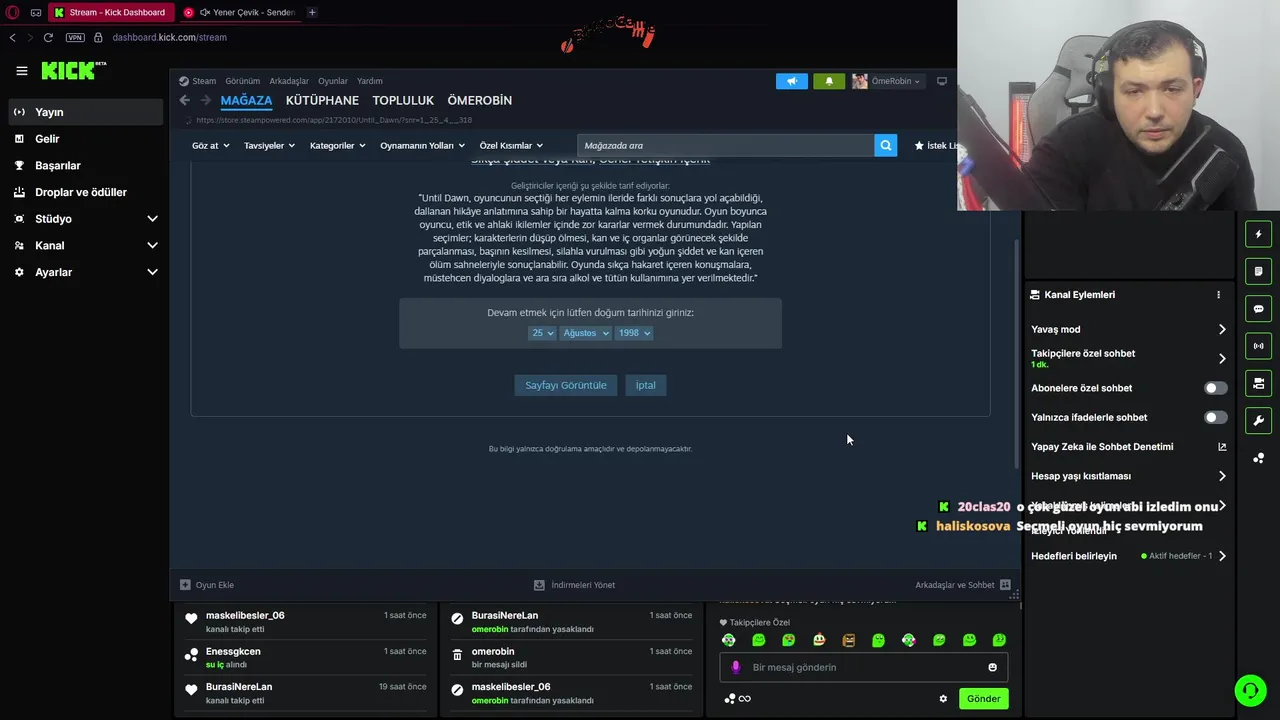1280x720 pixels.
Task: Click the Steam store search magnifier
Action: coord(885,145)
